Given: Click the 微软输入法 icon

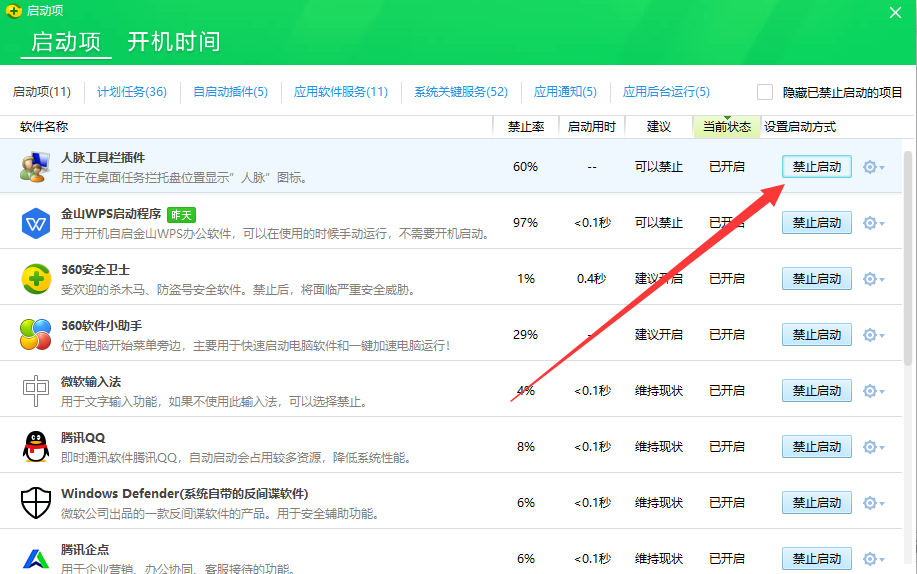Looking at the screenshot, I should click(36, 390).
